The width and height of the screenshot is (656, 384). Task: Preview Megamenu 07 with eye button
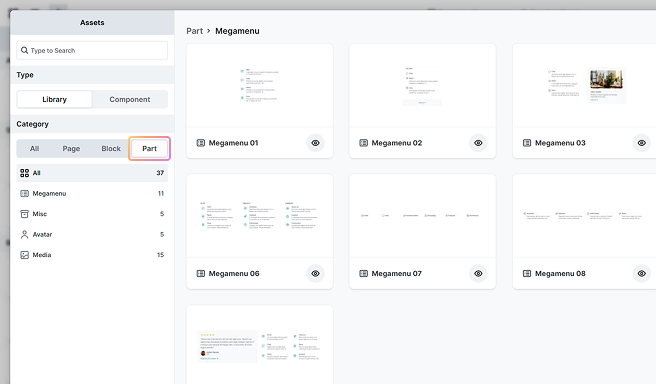478,274
